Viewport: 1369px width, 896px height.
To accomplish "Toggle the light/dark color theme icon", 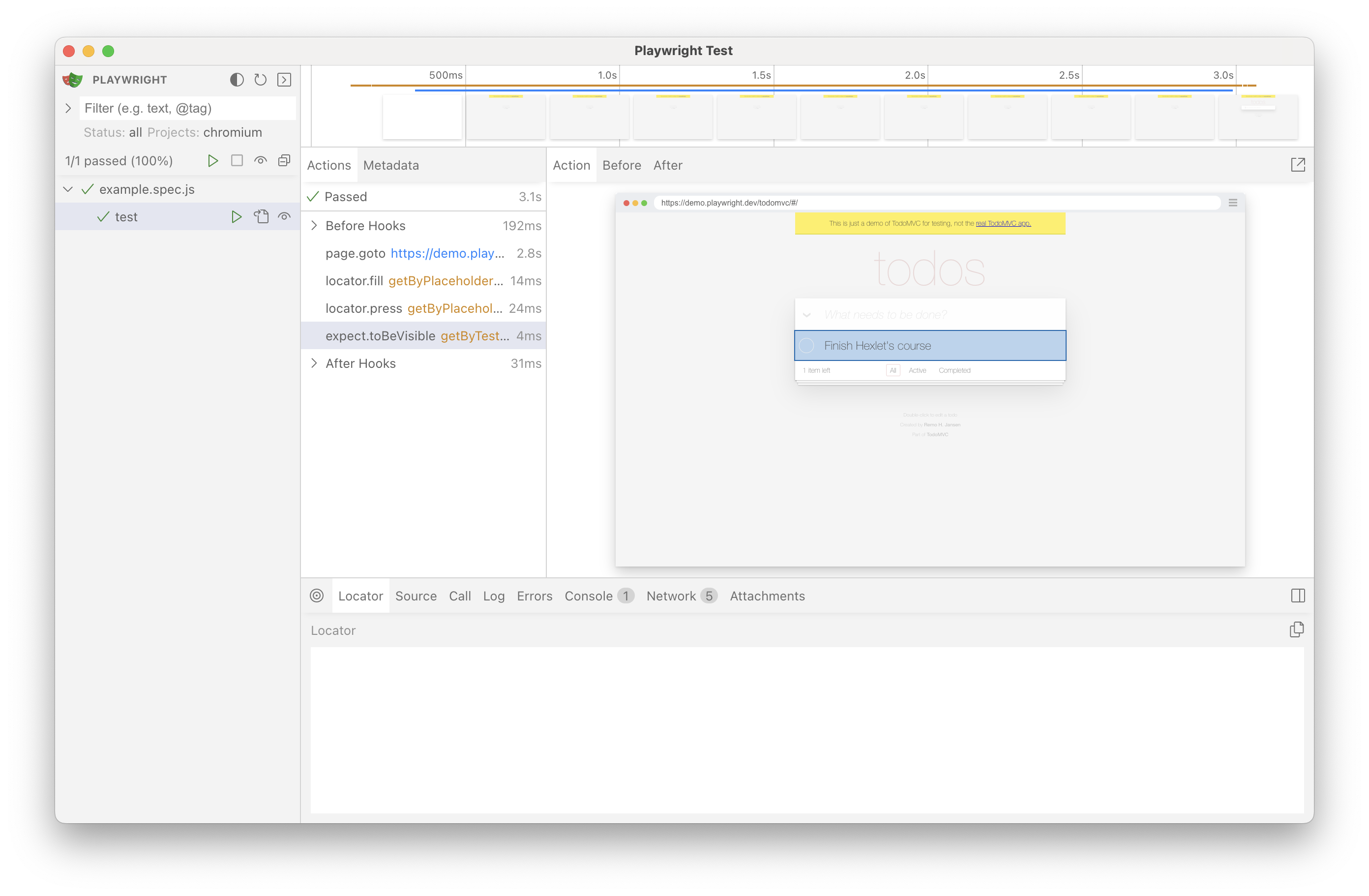I will [237, 80].
